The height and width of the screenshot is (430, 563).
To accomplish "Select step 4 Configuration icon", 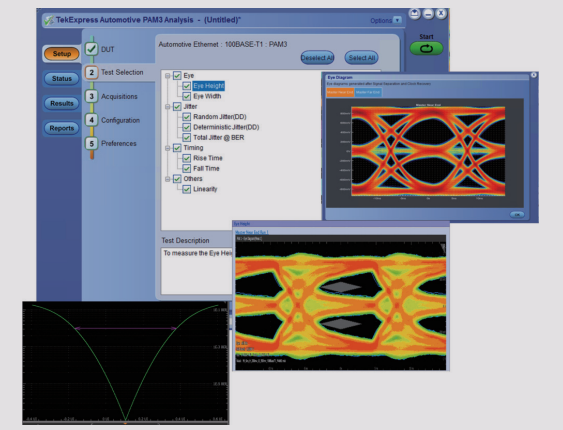I will point(92,120).
